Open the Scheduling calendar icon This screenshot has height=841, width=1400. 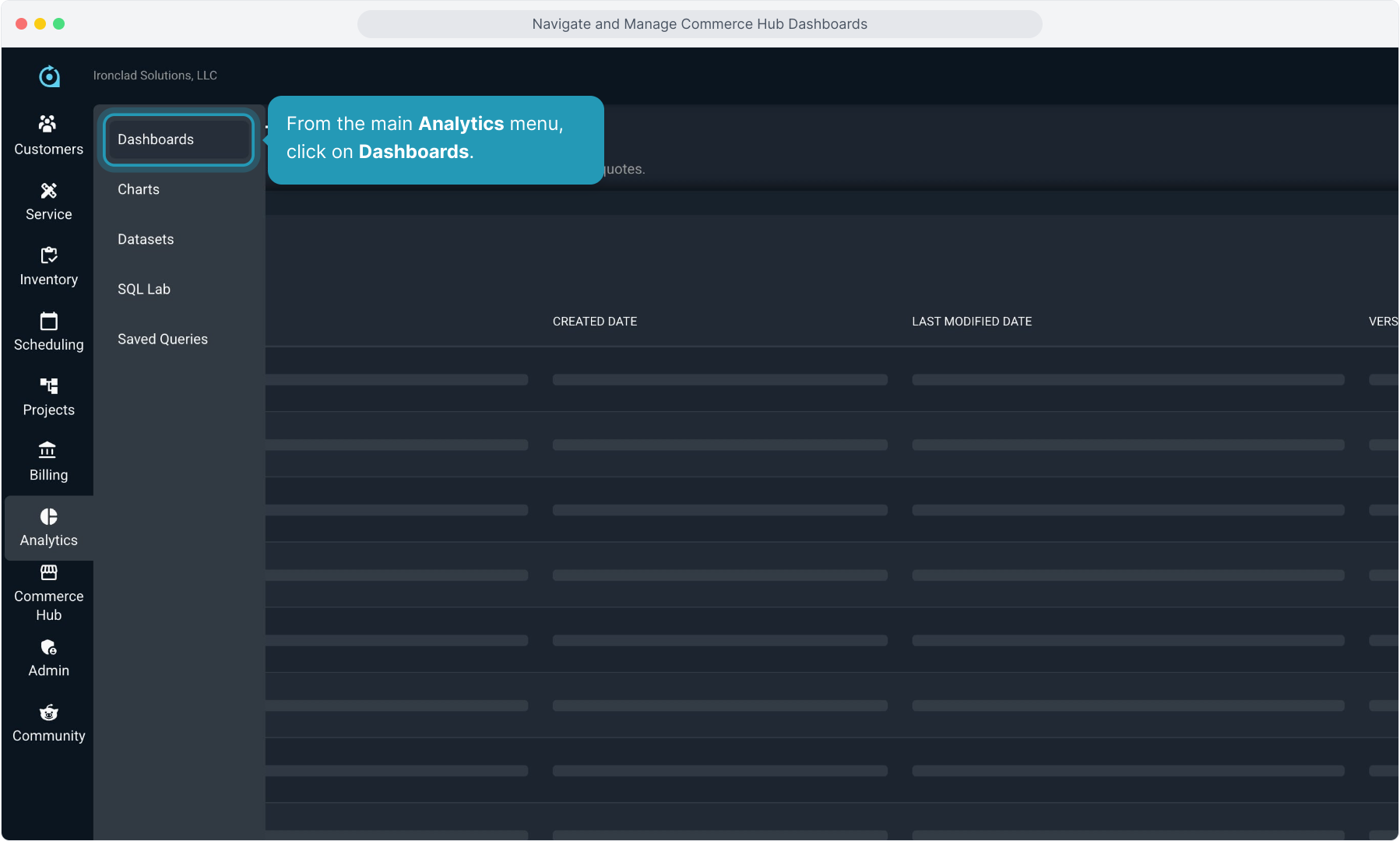pyautogui.click(x=48, y=321)
